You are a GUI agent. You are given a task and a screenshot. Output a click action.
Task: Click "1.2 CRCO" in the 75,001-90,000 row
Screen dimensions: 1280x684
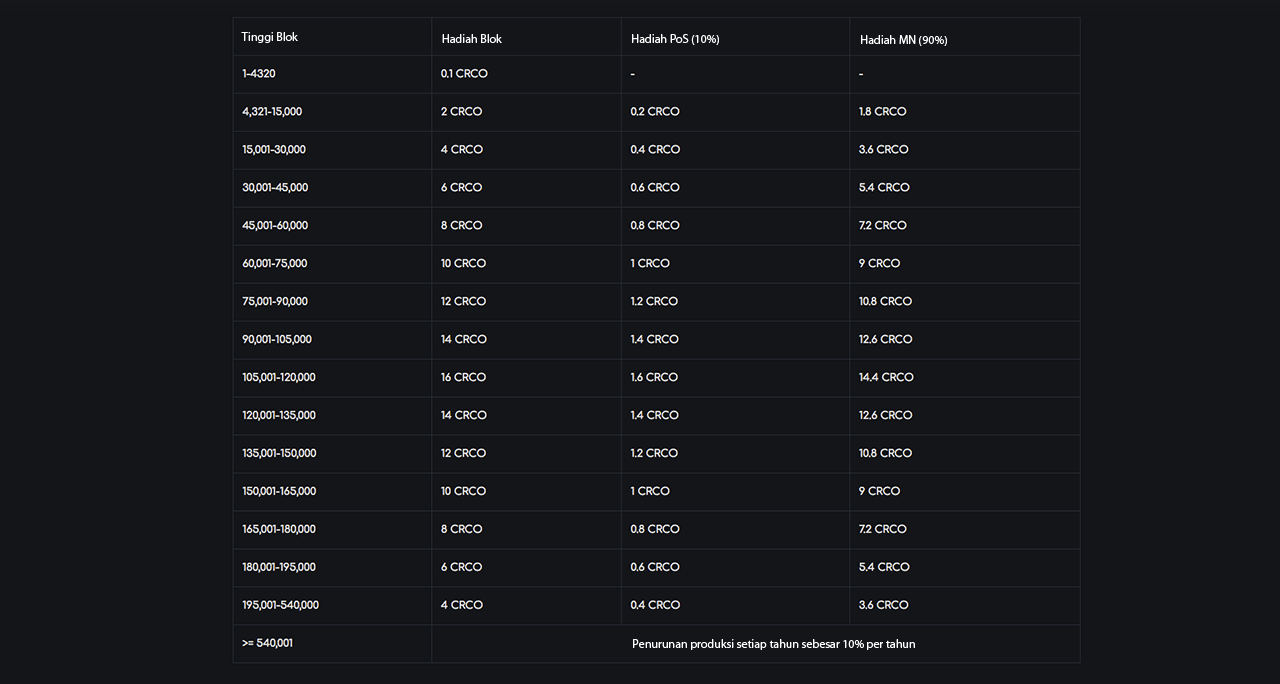[x=654, y=302]
